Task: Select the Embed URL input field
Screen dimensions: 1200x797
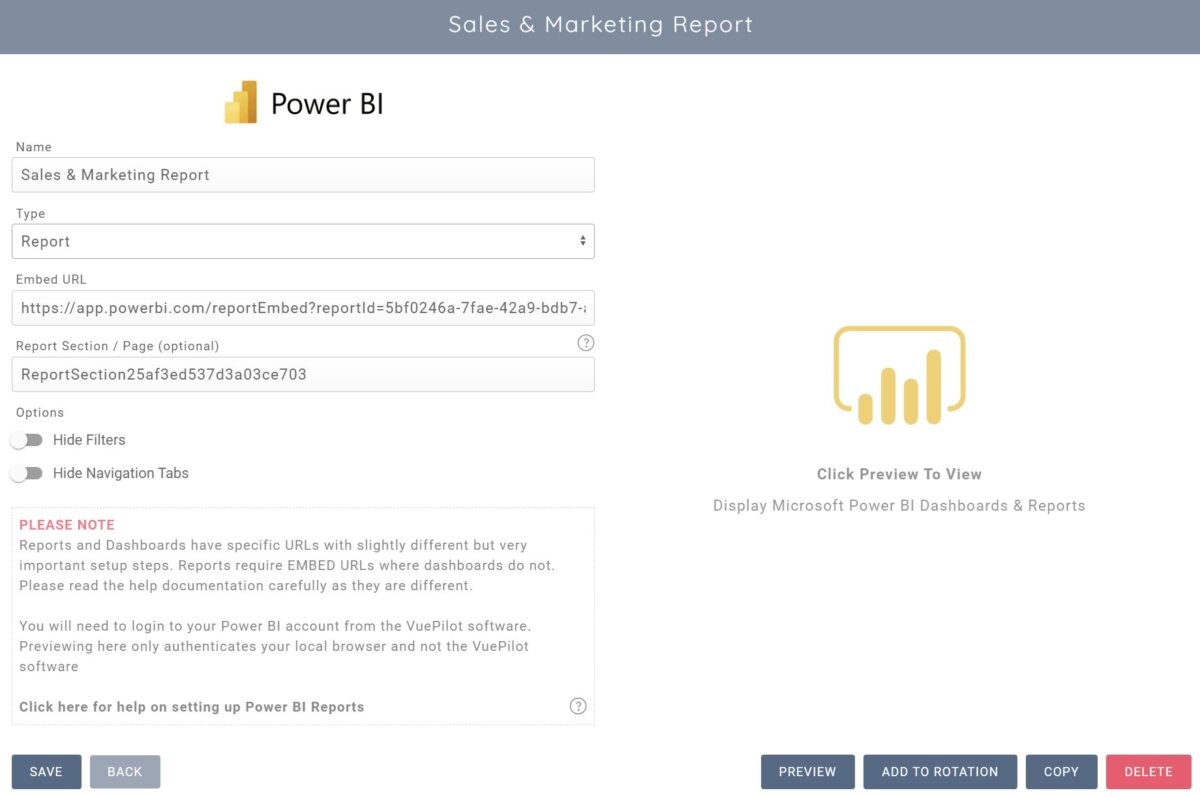Action: tap(303, 308)
